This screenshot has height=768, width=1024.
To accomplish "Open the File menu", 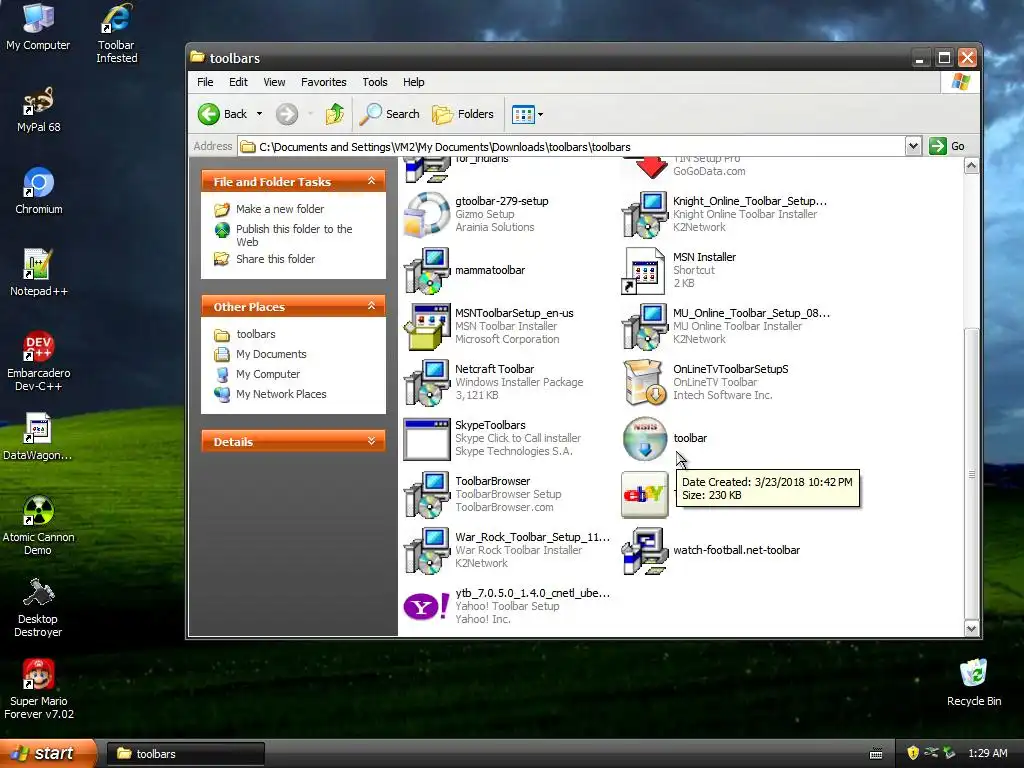I will point(205,82).
